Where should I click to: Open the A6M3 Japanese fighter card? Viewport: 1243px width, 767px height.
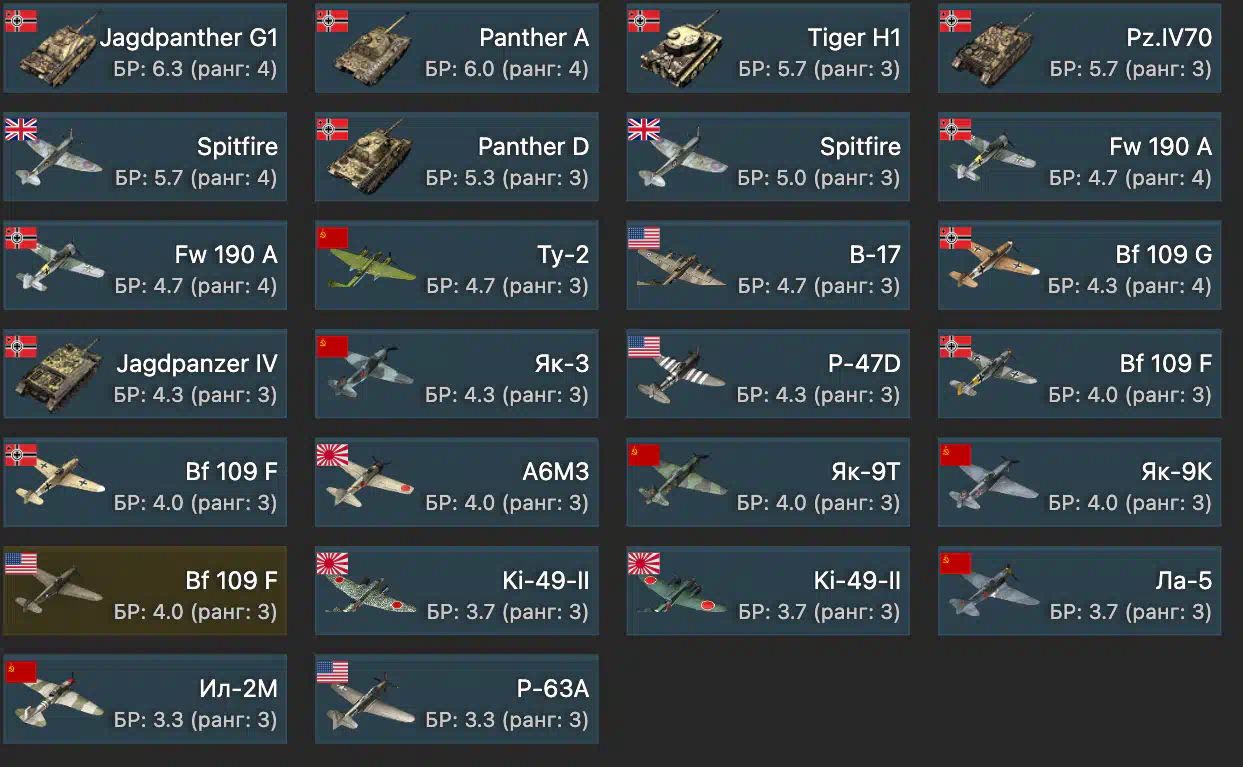[457, 482]
